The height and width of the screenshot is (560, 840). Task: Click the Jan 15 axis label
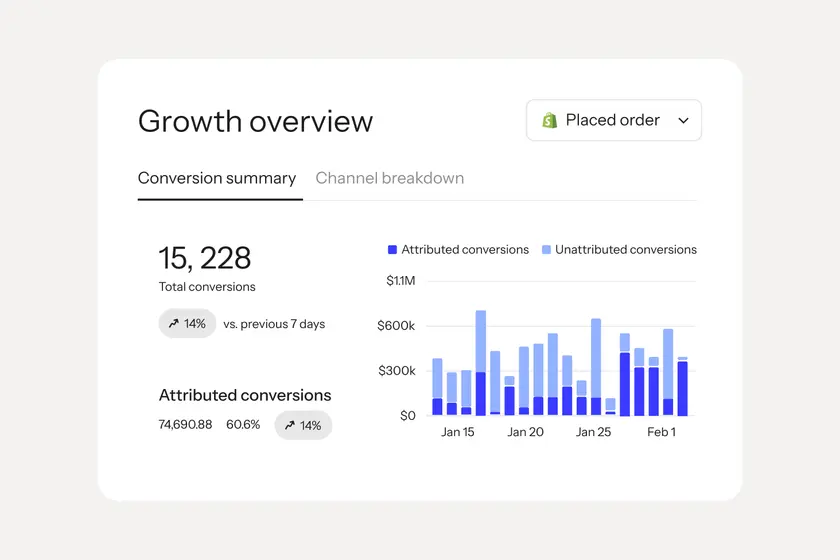click(458, 432)
